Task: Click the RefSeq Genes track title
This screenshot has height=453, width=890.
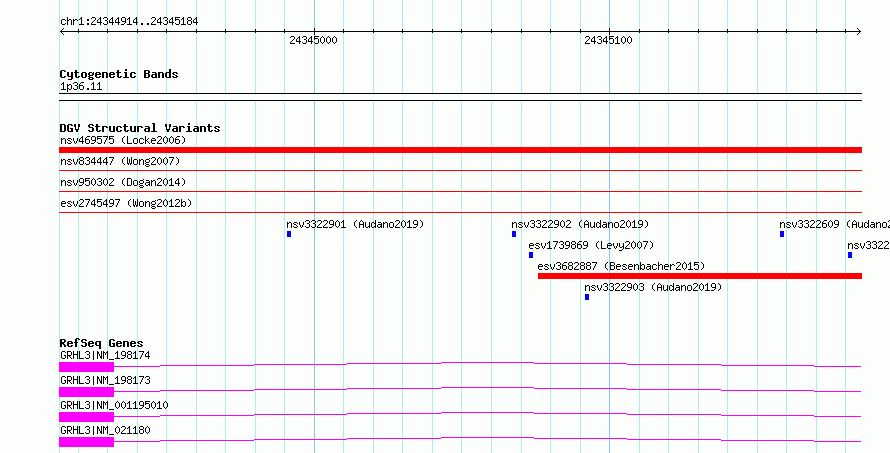Action: coord(102,343)
